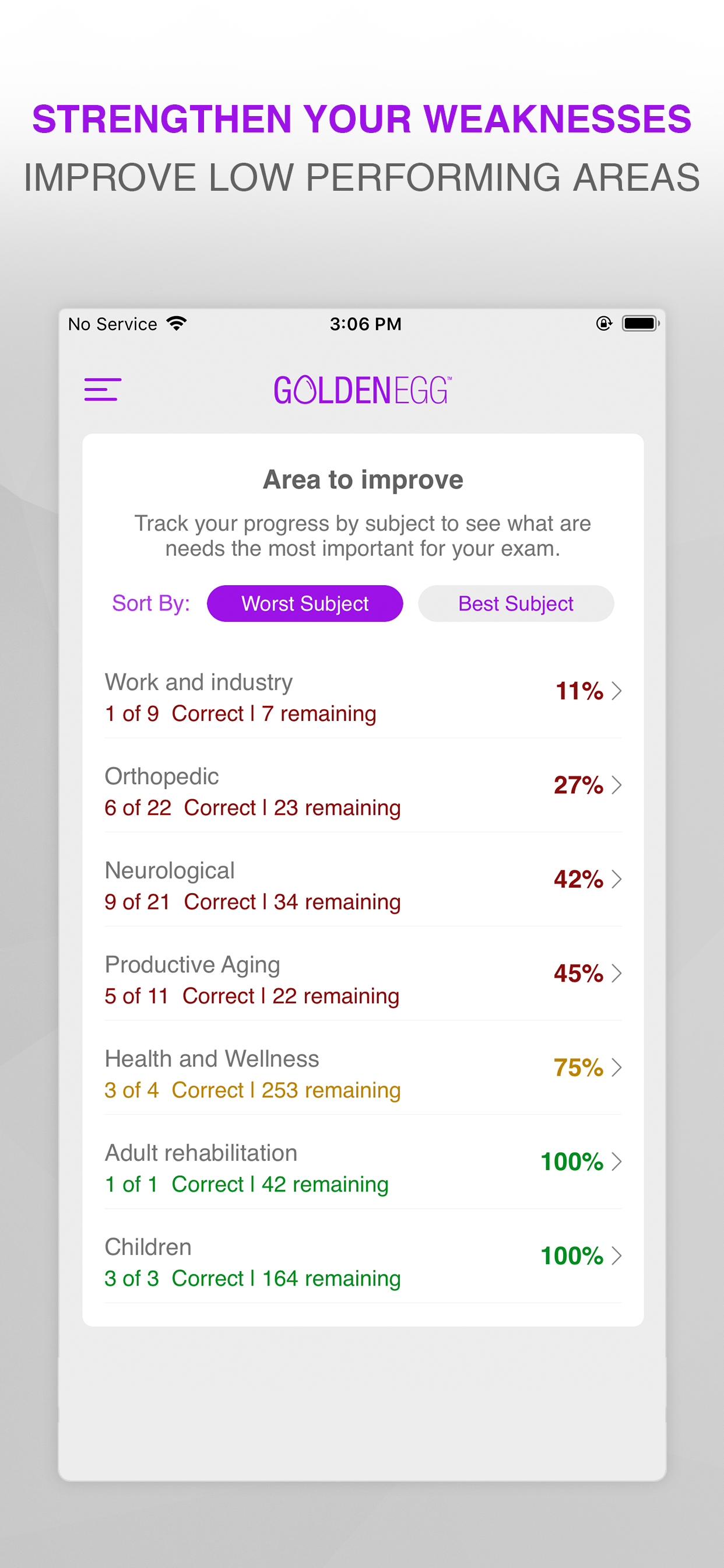The width and height of the screenshot is (724, 1568).
Task: Tap the GoldenEgg logo
Action: [x=363, y=390]
